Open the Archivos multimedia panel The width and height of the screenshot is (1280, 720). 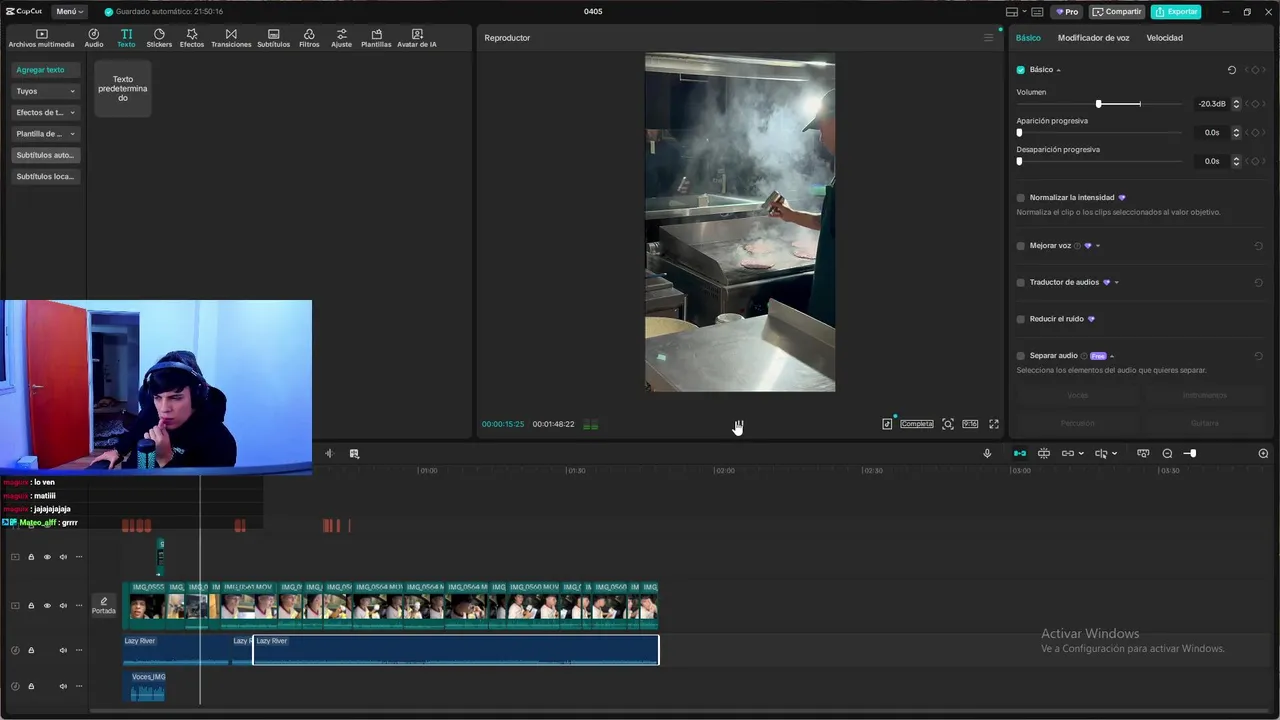click(41, 38)
